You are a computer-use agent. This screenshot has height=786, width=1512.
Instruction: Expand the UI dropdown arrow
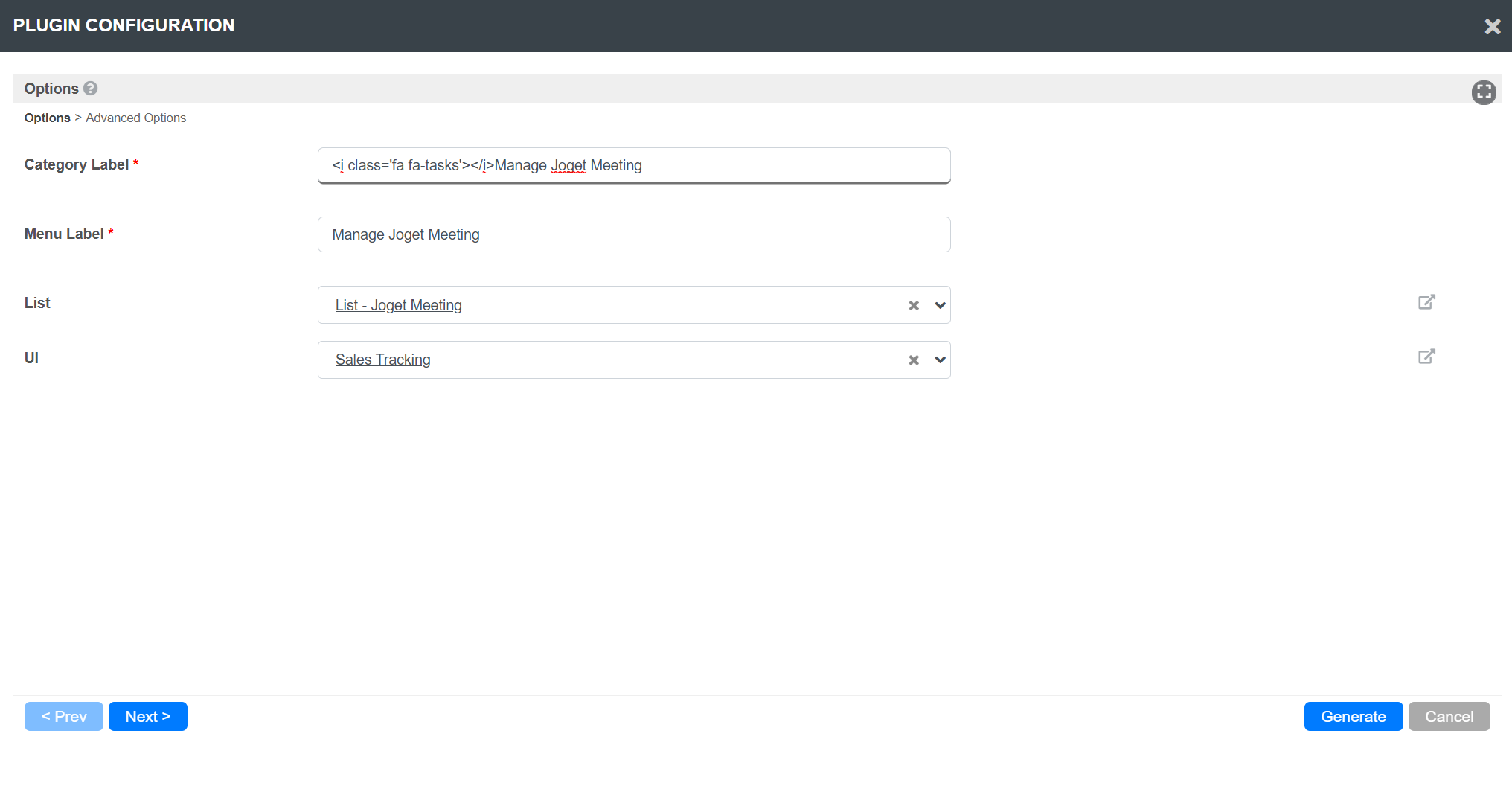940,360
